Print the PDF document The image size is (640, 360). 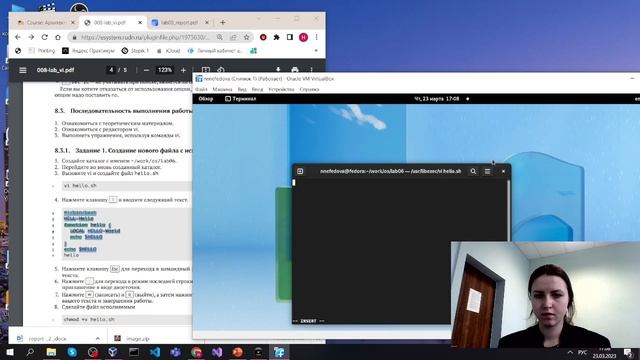295,70
